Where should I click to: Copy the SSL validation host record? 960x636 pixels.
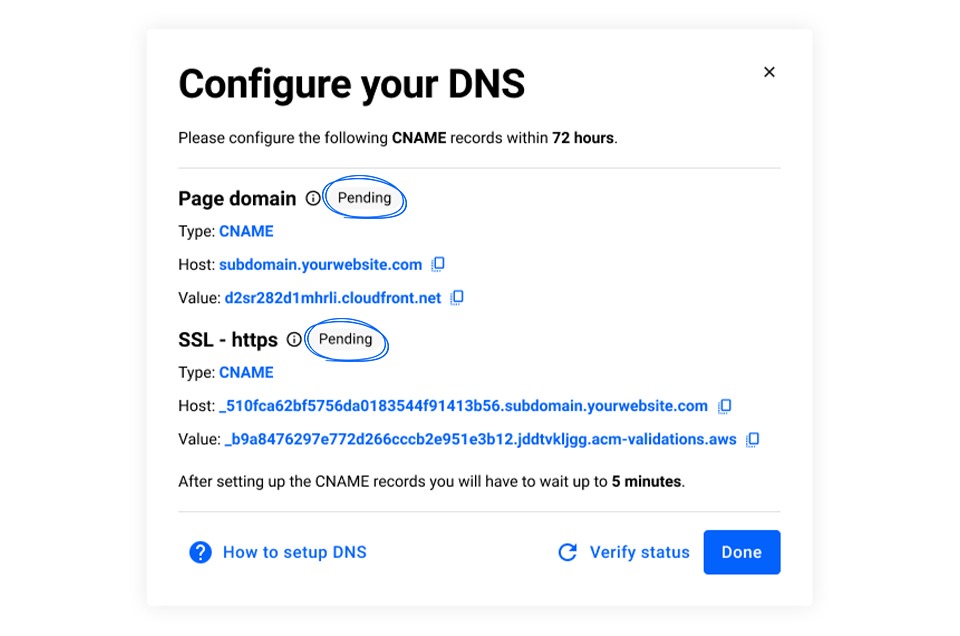point(723,406)
